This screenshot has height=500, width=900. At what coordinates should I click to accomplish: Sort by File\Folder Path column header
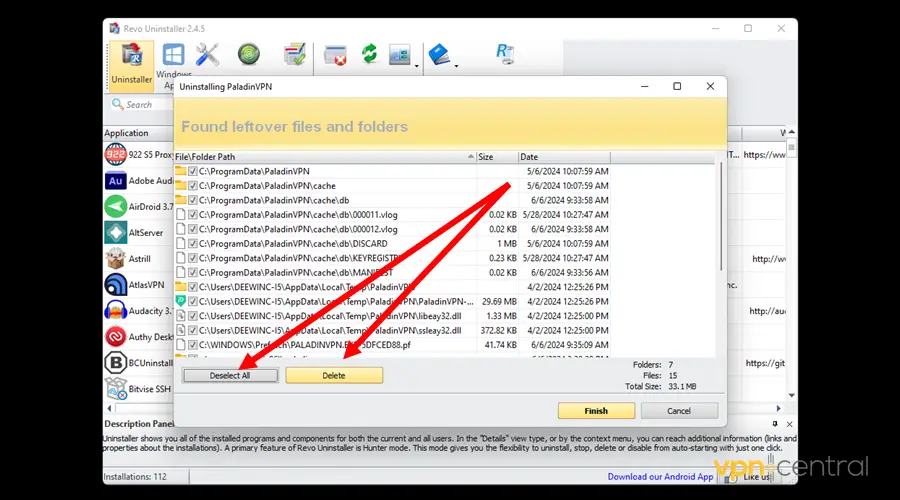[x=325, y=157]
